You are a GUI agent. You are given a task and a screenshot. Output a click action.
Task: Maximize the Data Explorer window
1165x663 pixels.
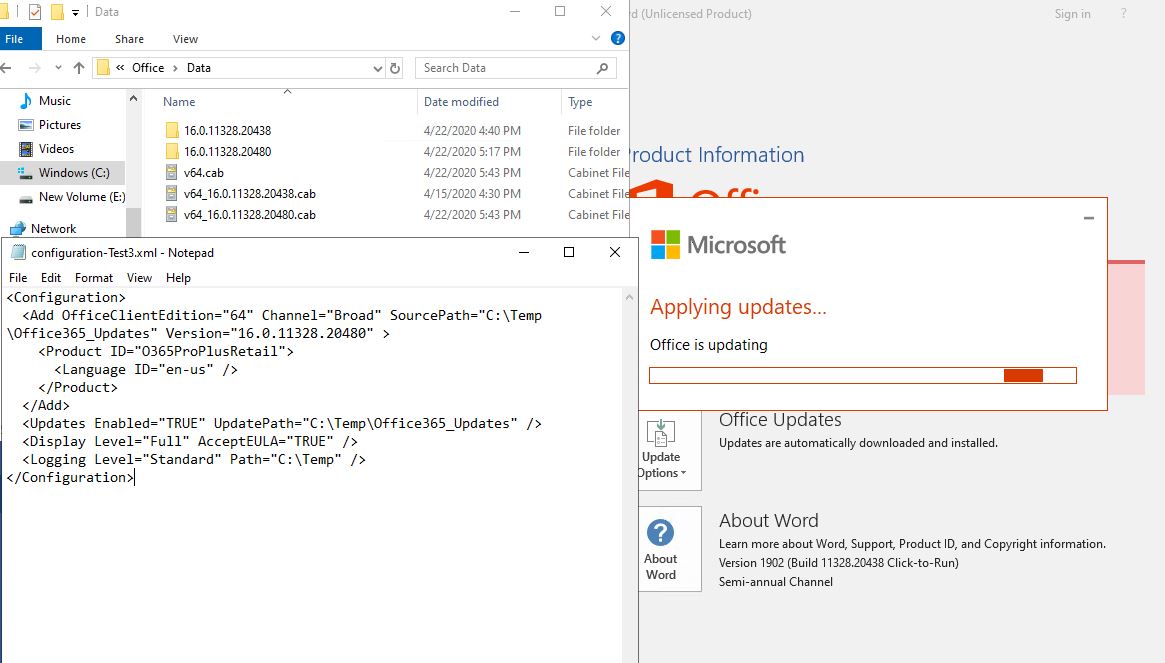pyautogui.click(x=560, y=11)
